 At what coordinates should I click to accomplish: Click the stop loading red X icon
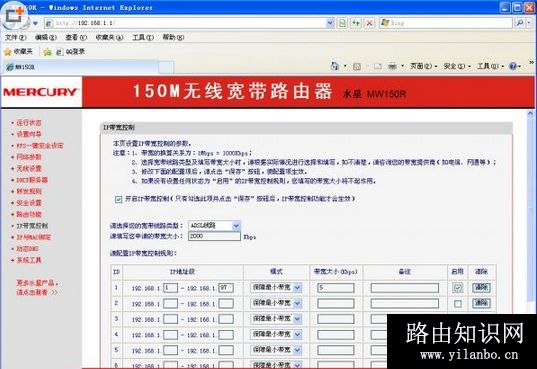pos(370,23)
